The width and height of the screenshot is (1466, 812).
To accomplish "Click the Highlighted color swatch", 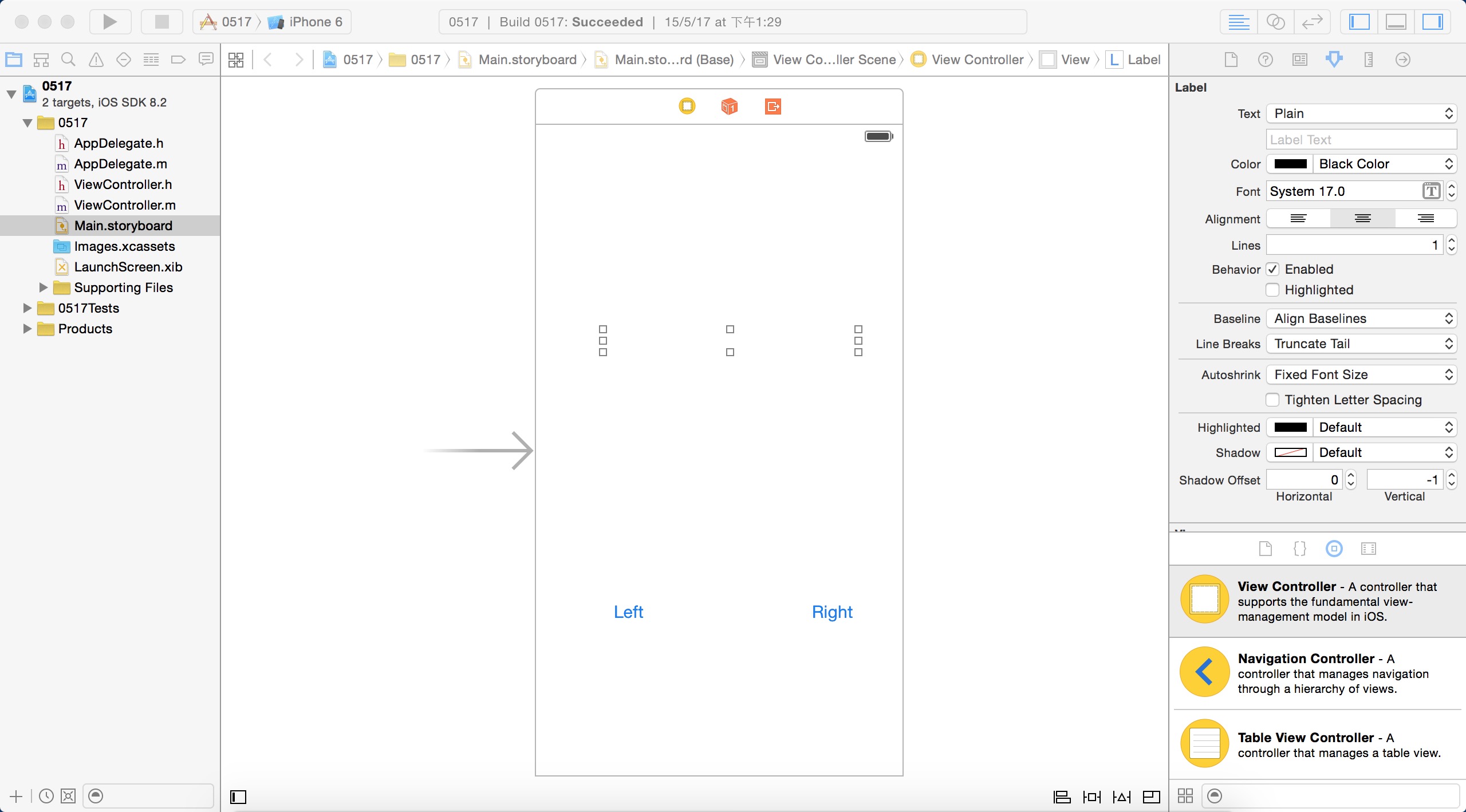I will tap(1290, 427).
